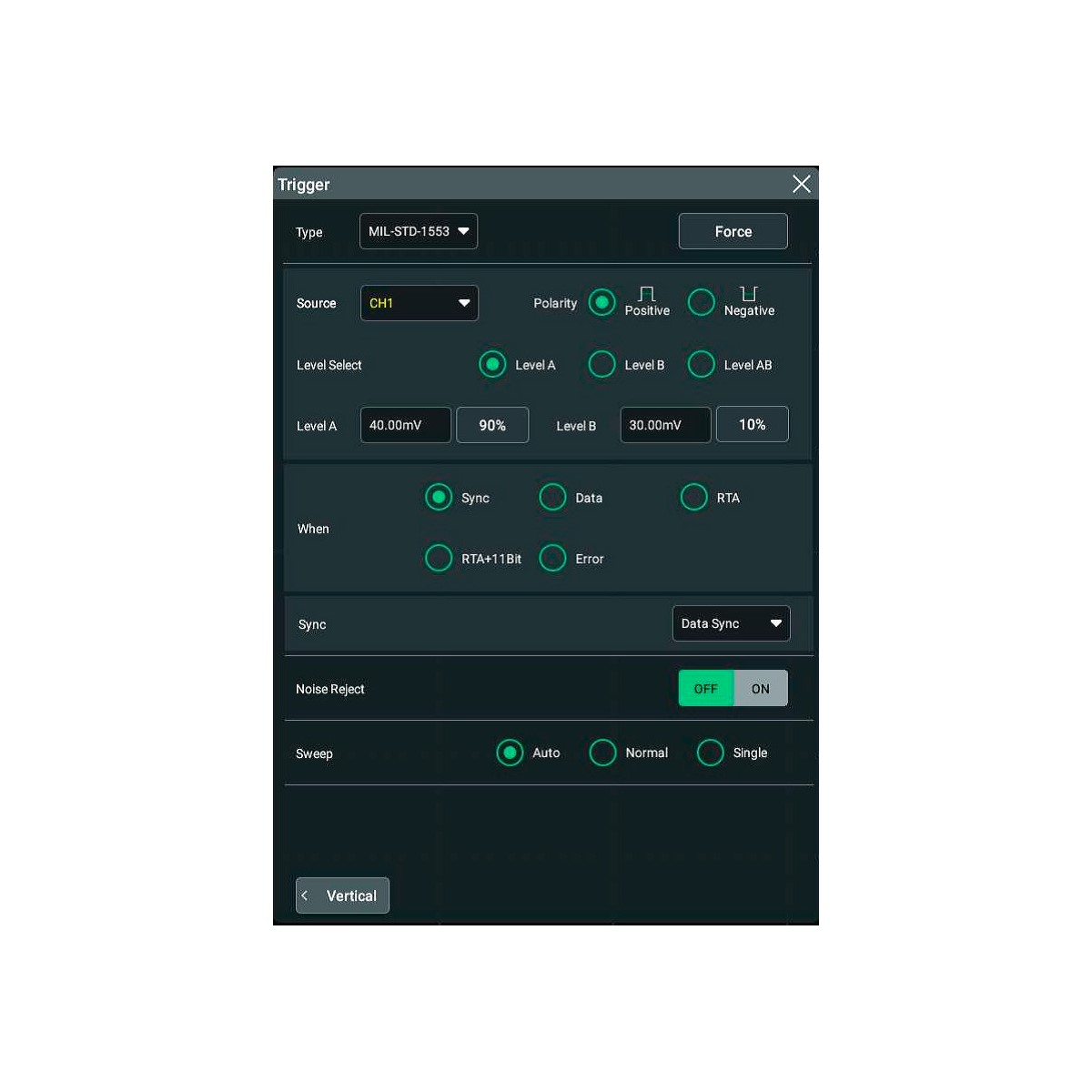Go back to the Vertical menu
The height and width of the screenshot is (1092, 1092).
(x=342, y=895)
